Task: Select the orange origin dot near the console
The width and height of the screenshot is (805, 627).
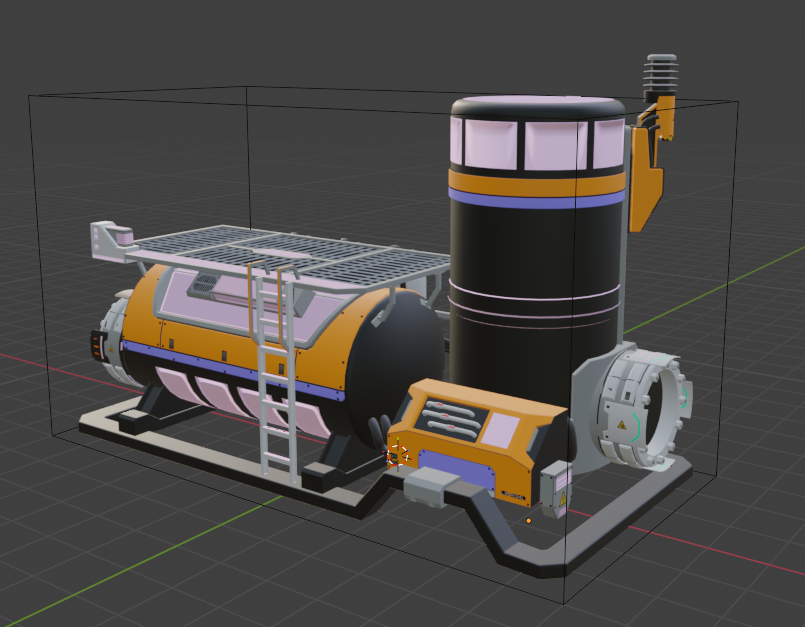Action: click(529, 521)
